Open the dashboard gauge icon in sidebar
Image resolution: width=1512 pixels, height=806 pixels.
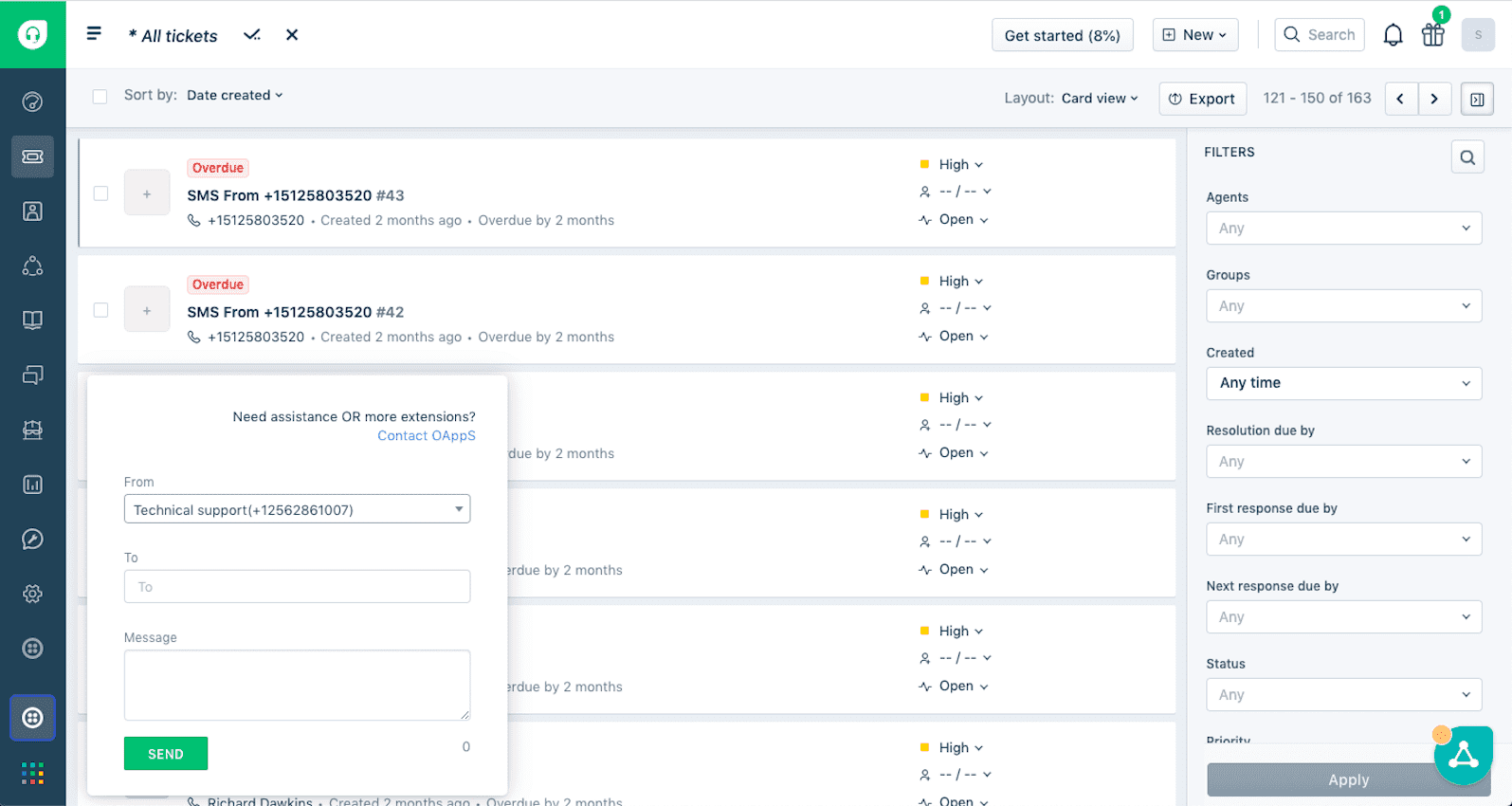32,101
